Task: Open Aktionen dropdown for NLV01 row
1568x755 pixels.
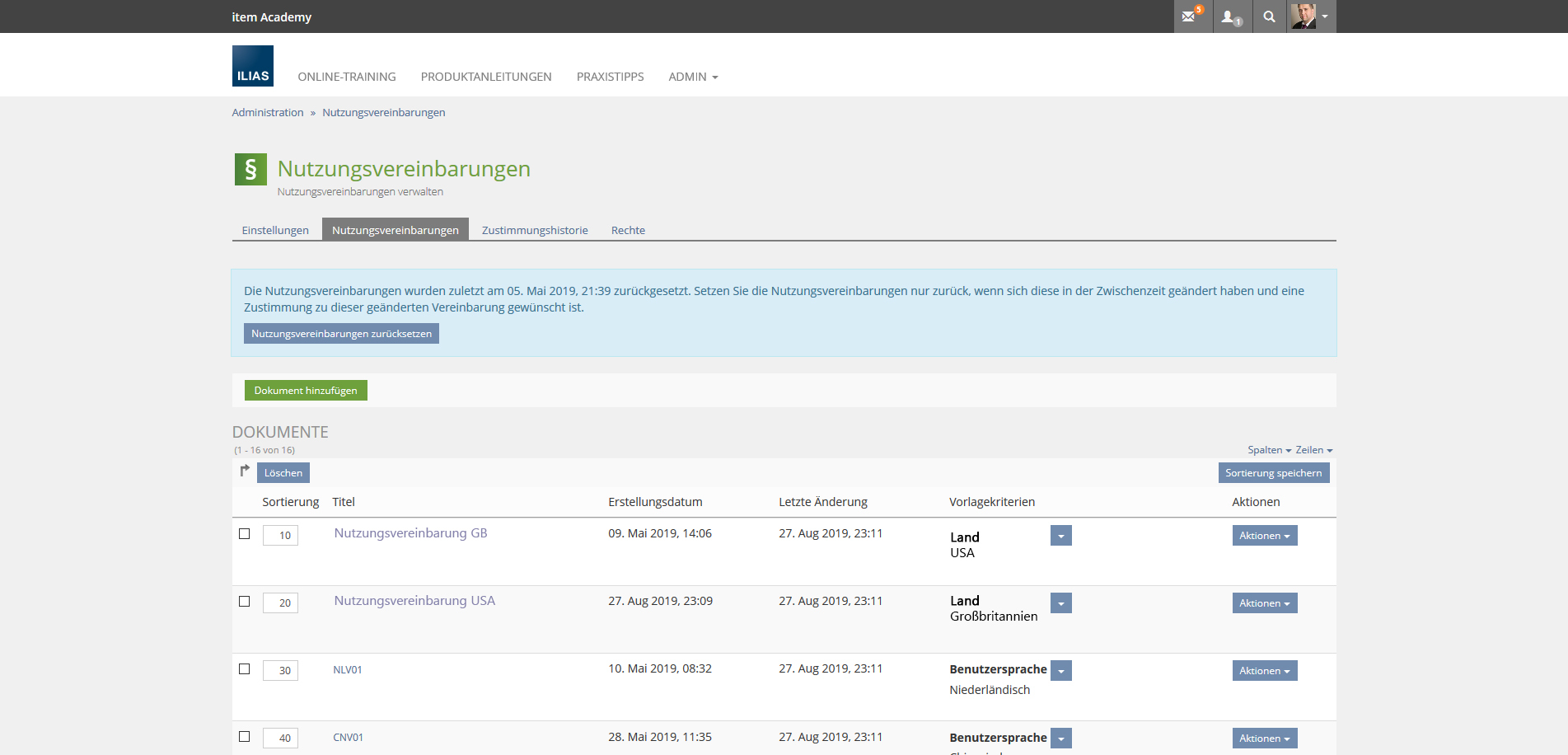Action: tap(1264, 671)
